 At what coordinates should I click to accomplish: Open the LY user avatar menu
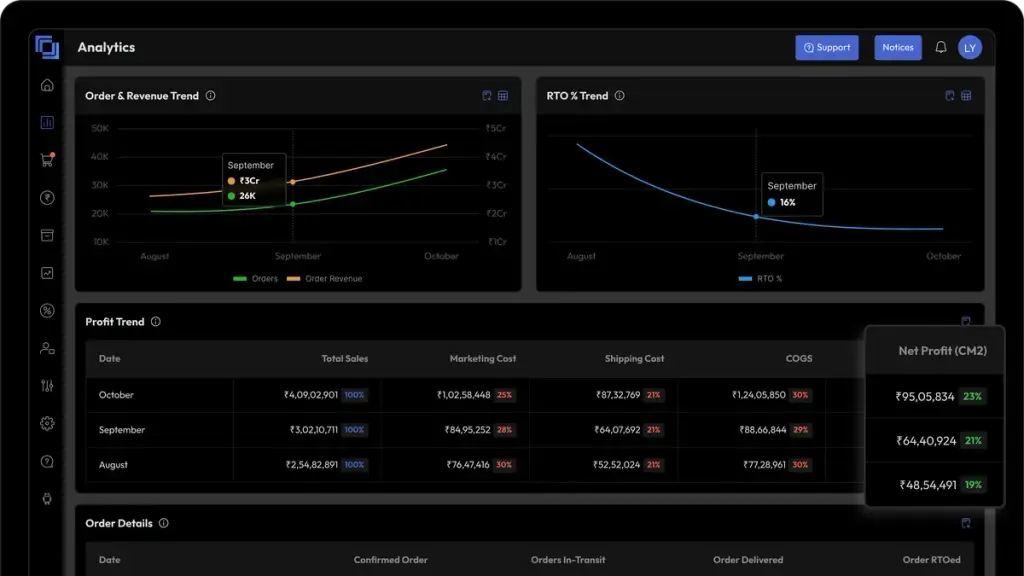(x=970, y=48)
